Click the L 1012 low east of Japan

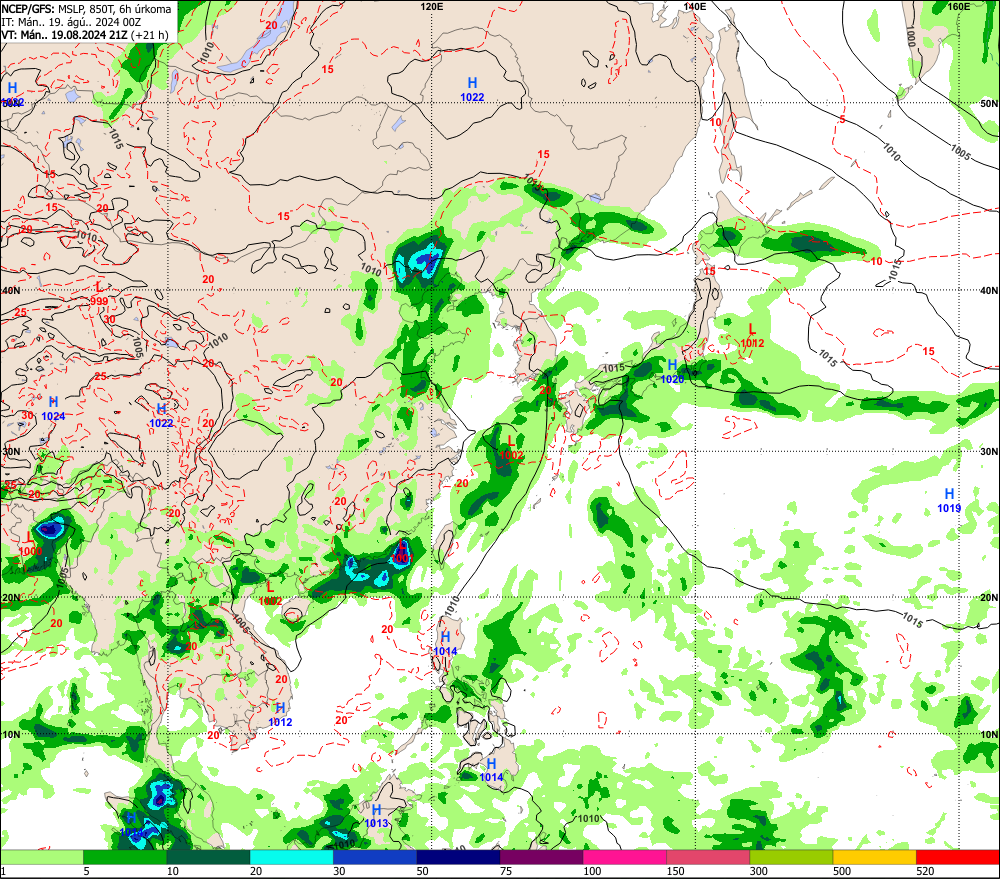[x=752, y=336]
